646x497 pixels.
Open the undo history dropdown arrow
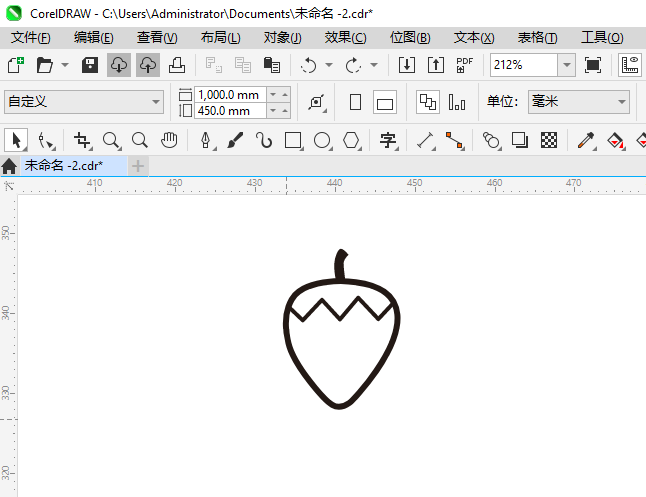[329, 65]
